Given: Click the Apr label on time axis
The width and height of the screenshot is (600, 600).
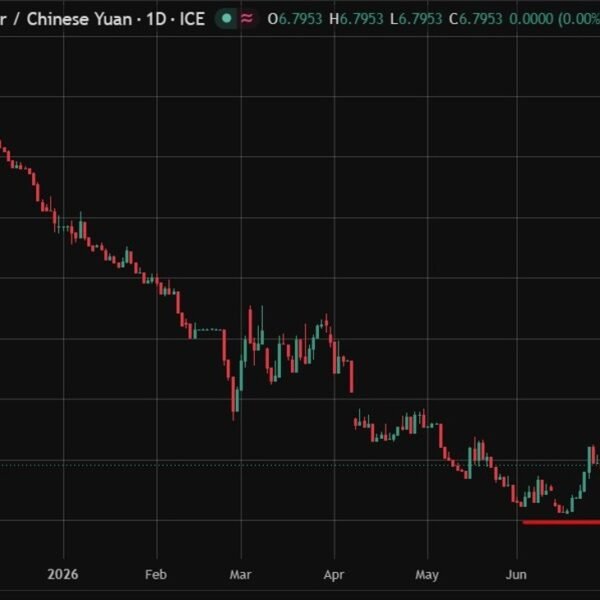Looking at the screenshot, I should 334,575.
